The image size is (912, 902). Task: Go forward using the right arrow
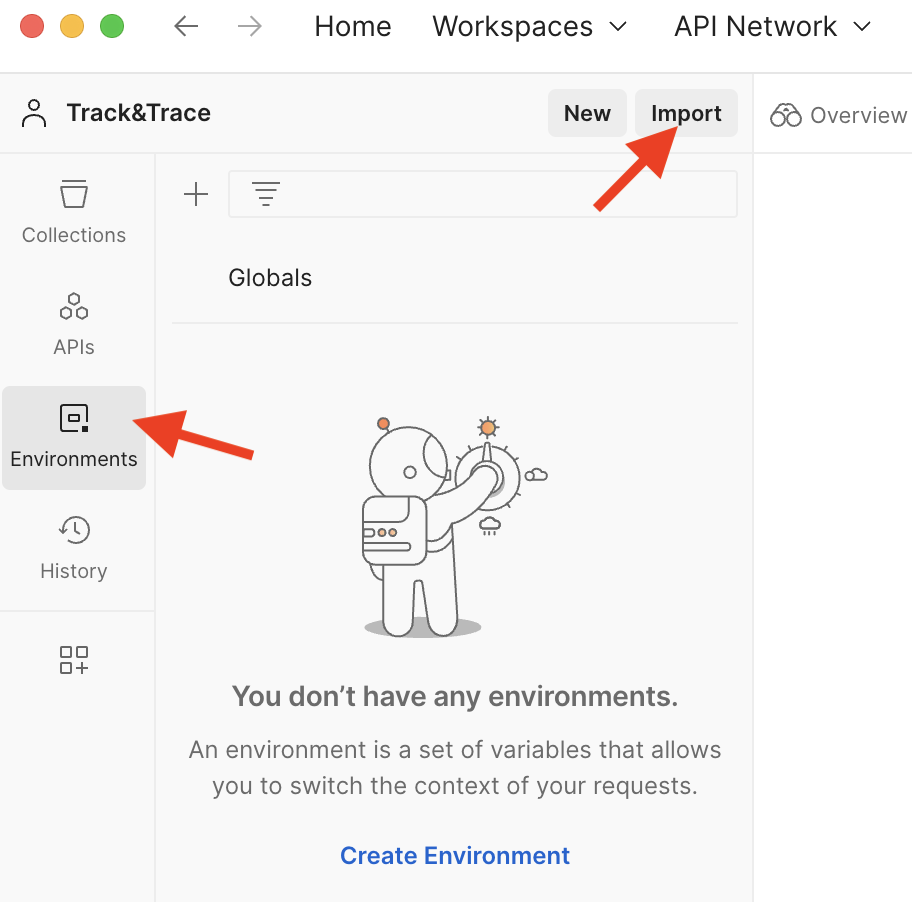coord(250,26)
